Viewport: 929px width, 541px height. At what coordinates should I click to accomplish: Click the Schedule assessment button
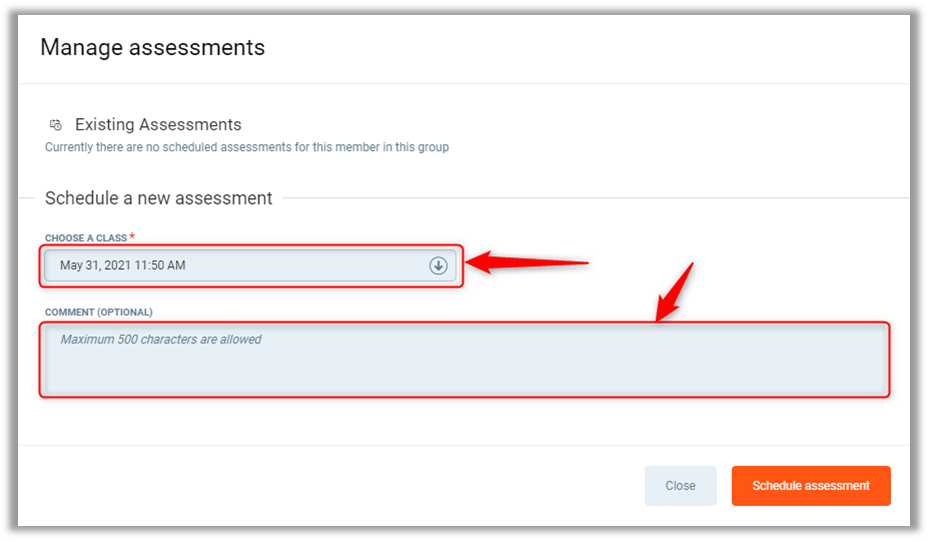[811, 486]
